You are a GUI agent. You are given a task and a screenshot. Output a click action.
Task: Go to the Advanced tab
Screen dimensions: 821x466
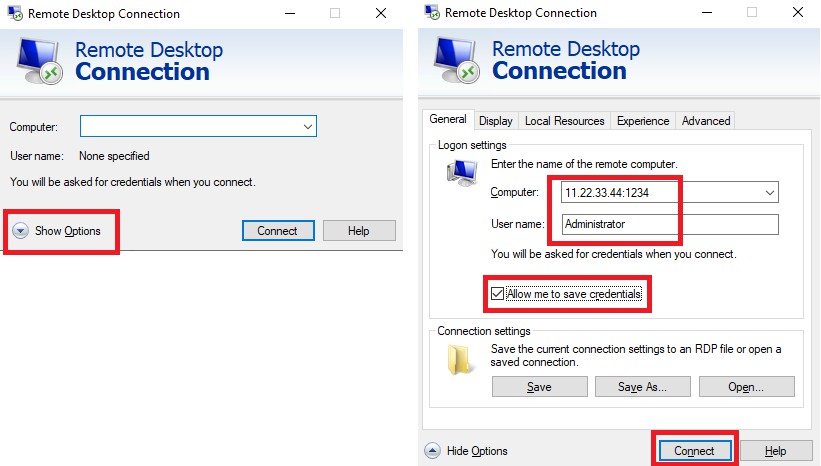[706, 121]
